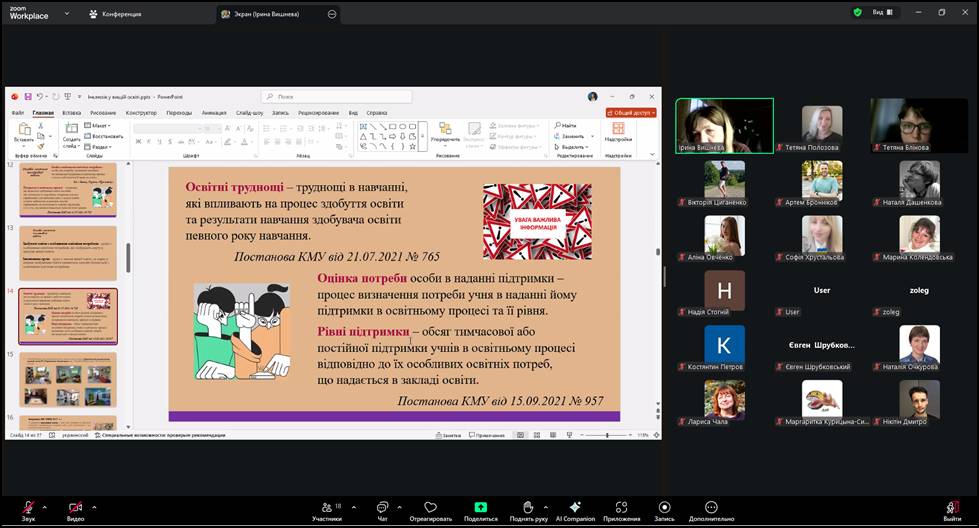Click the Отреагировать reactions heart icon
Viewport: 979px width, 528px height.
pos(430,508)
